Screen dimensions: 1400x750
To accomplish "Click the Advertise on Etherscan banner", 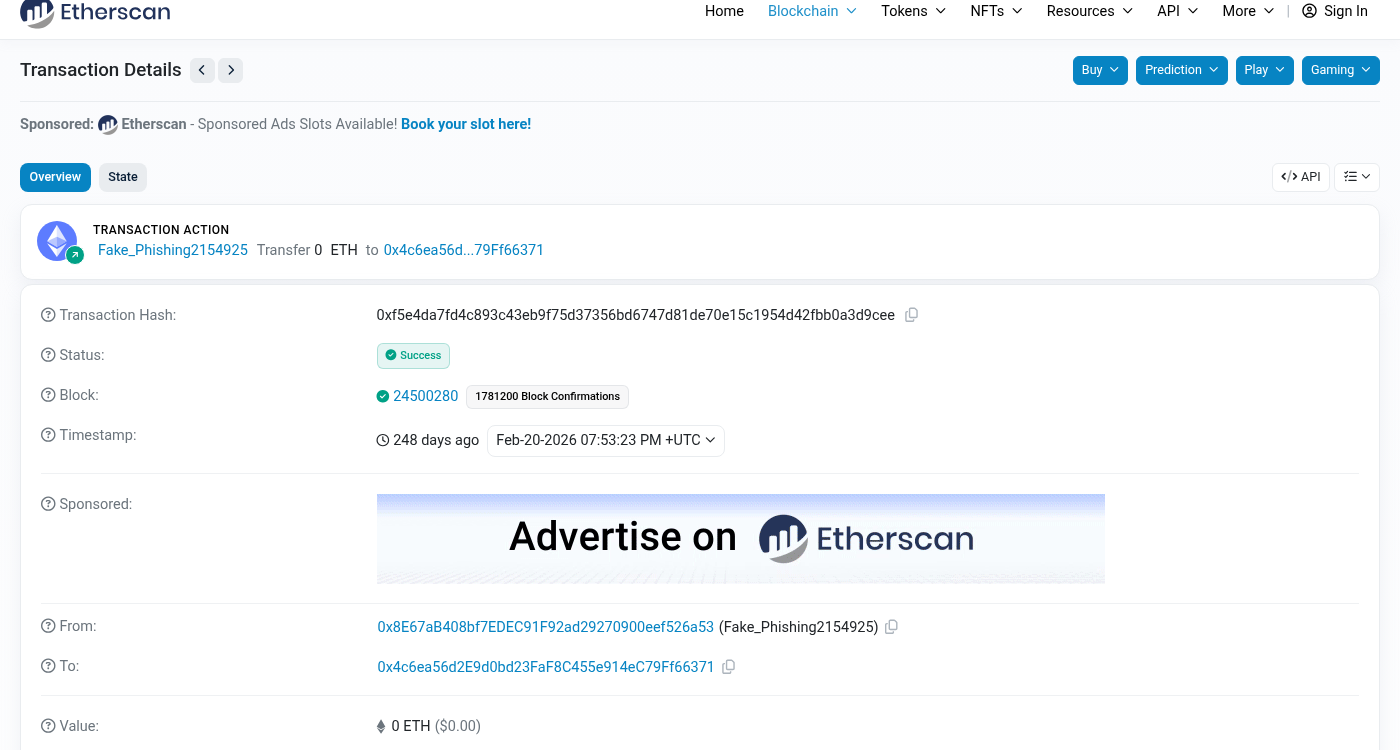I will [x=741, y=539].
